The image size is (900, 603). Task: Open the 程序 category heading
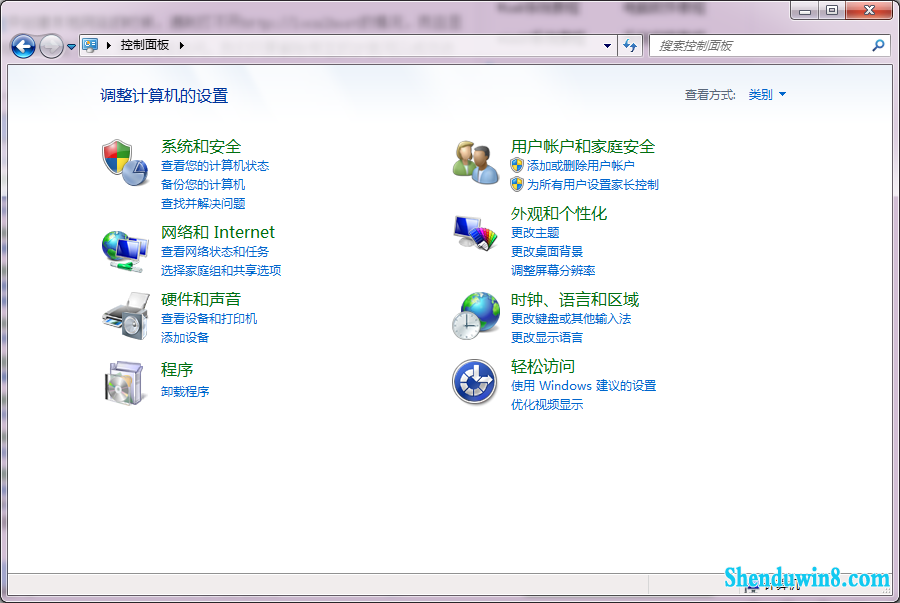pyautogui.click(x=177, y=369)
